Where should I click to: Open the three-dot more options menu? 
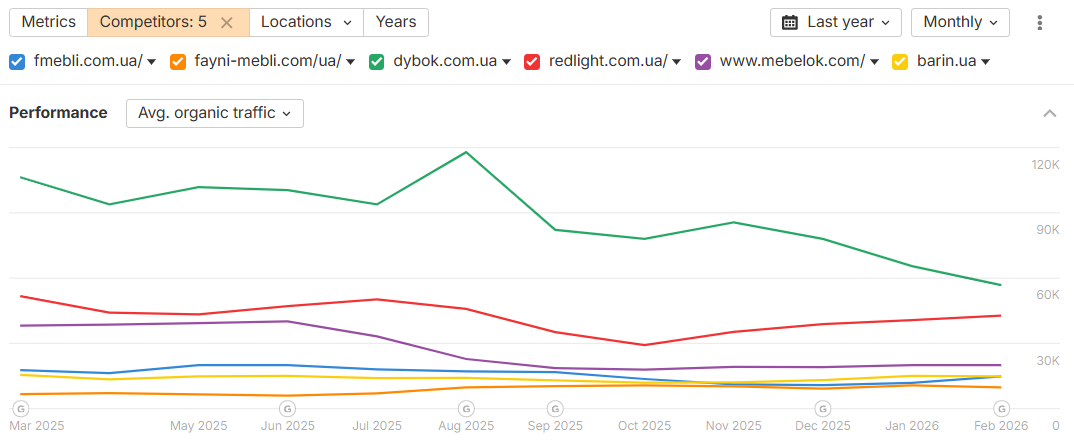(x=1040, y=22)
